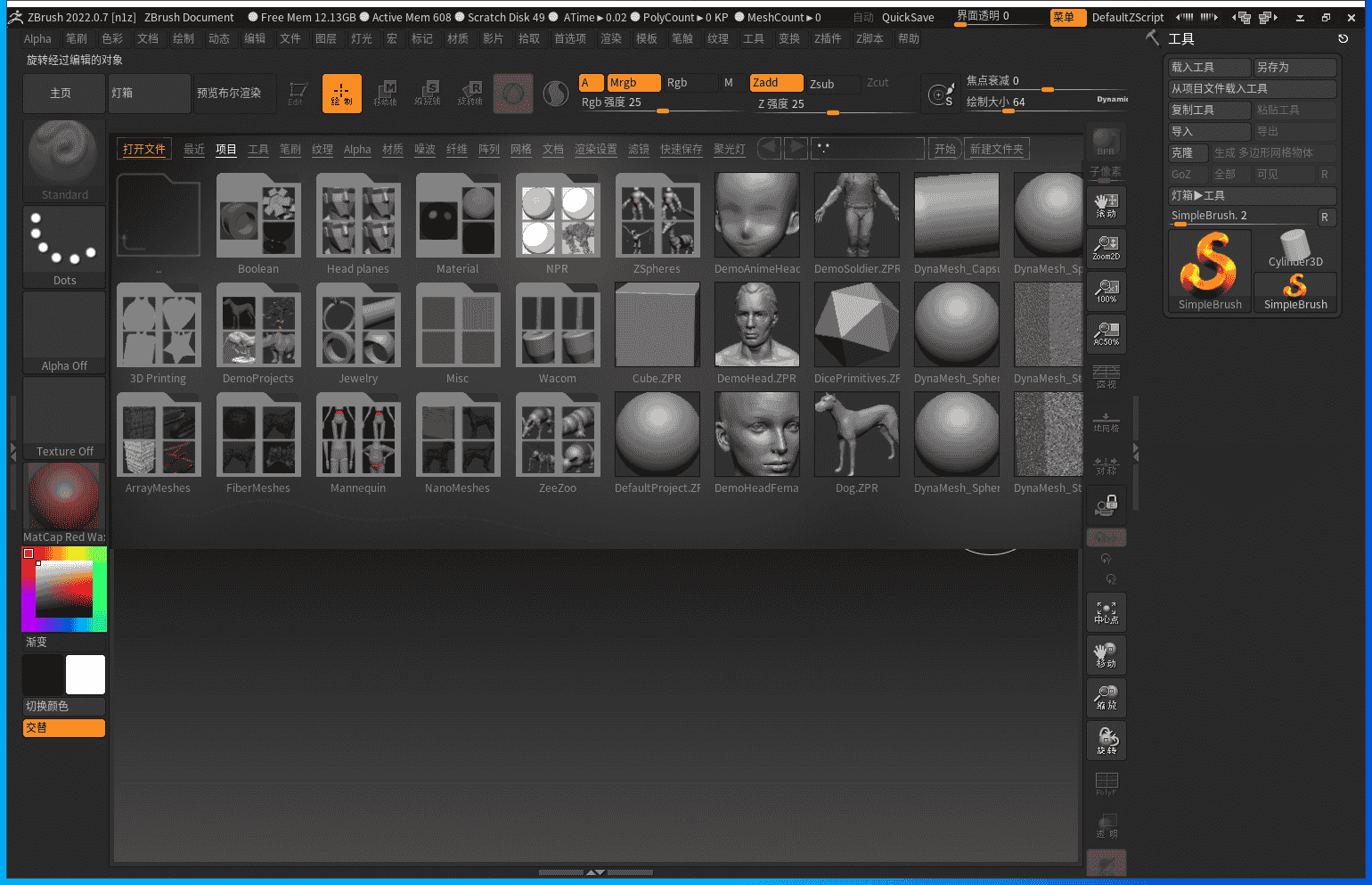Click the 打开文件 (Open File) button
1372x885 pixels.
(143, 149)
